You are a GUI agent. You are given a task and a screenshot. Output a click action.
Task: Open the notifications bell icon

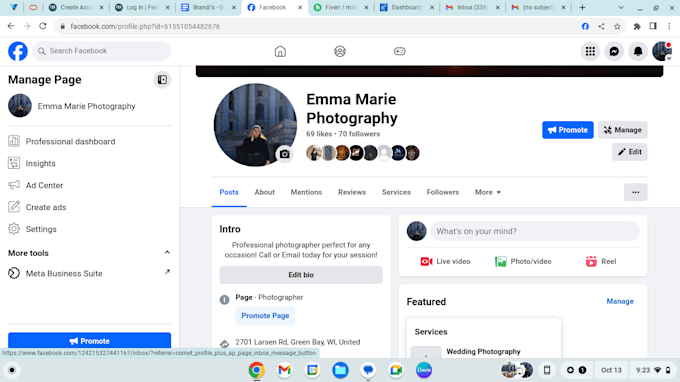(x=638, y=51)
